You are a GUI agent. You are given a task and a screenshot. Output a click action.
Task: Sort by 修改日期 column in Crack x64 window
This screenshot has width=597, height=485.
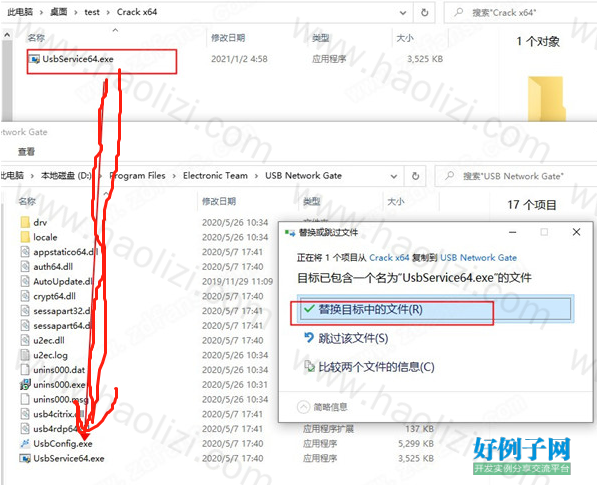coord(228,38)
